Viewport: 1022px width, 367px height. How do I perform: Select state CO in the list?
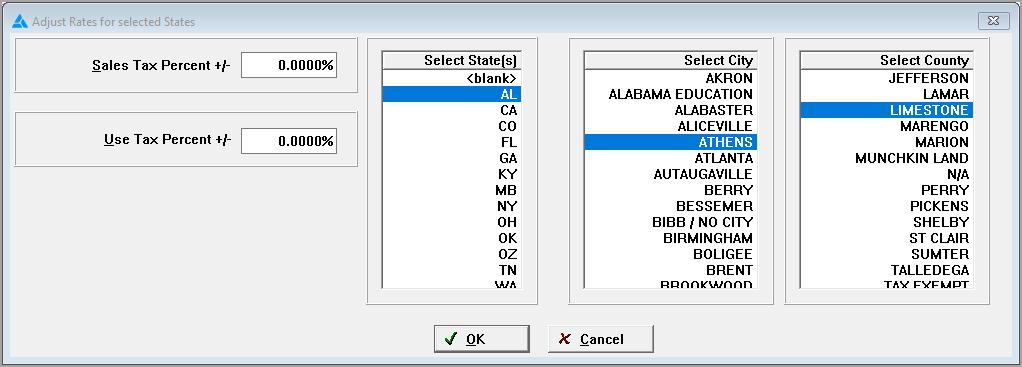tap(452, 126)
